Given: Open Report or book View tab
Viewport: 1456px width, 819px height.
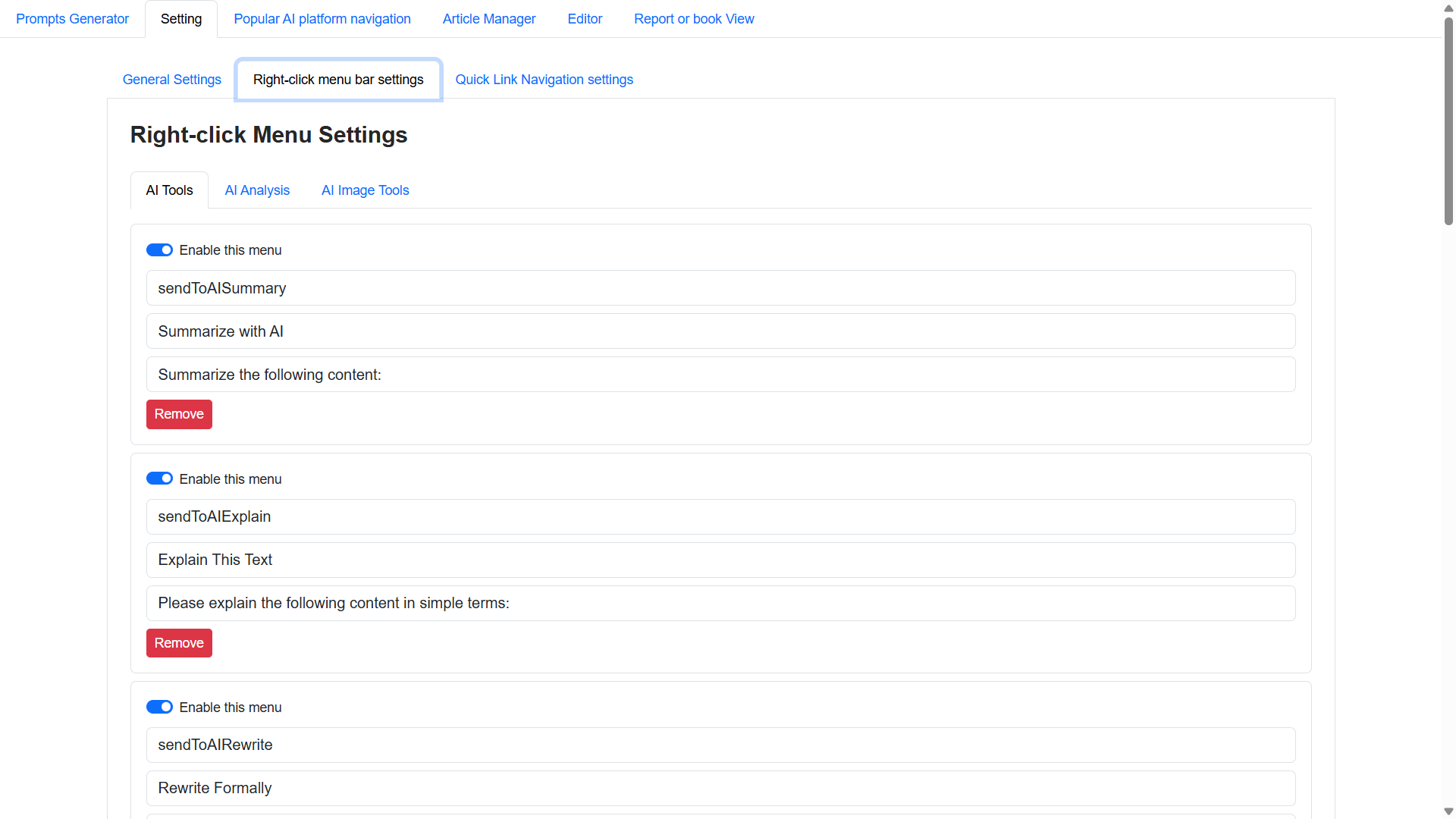Looking at the screenshot, I should [x=693, y=19].
